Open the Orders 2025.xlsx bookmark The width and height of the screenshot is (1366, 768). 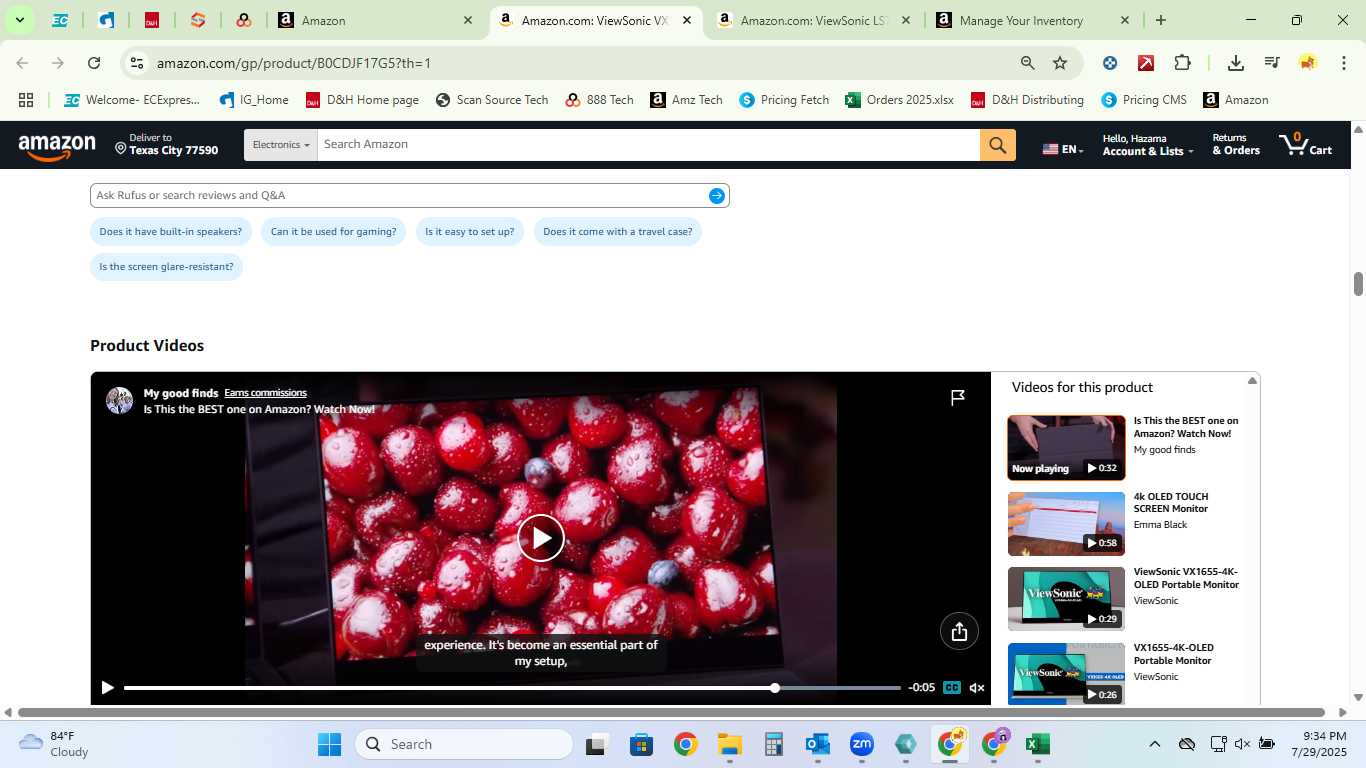(899, 100)
